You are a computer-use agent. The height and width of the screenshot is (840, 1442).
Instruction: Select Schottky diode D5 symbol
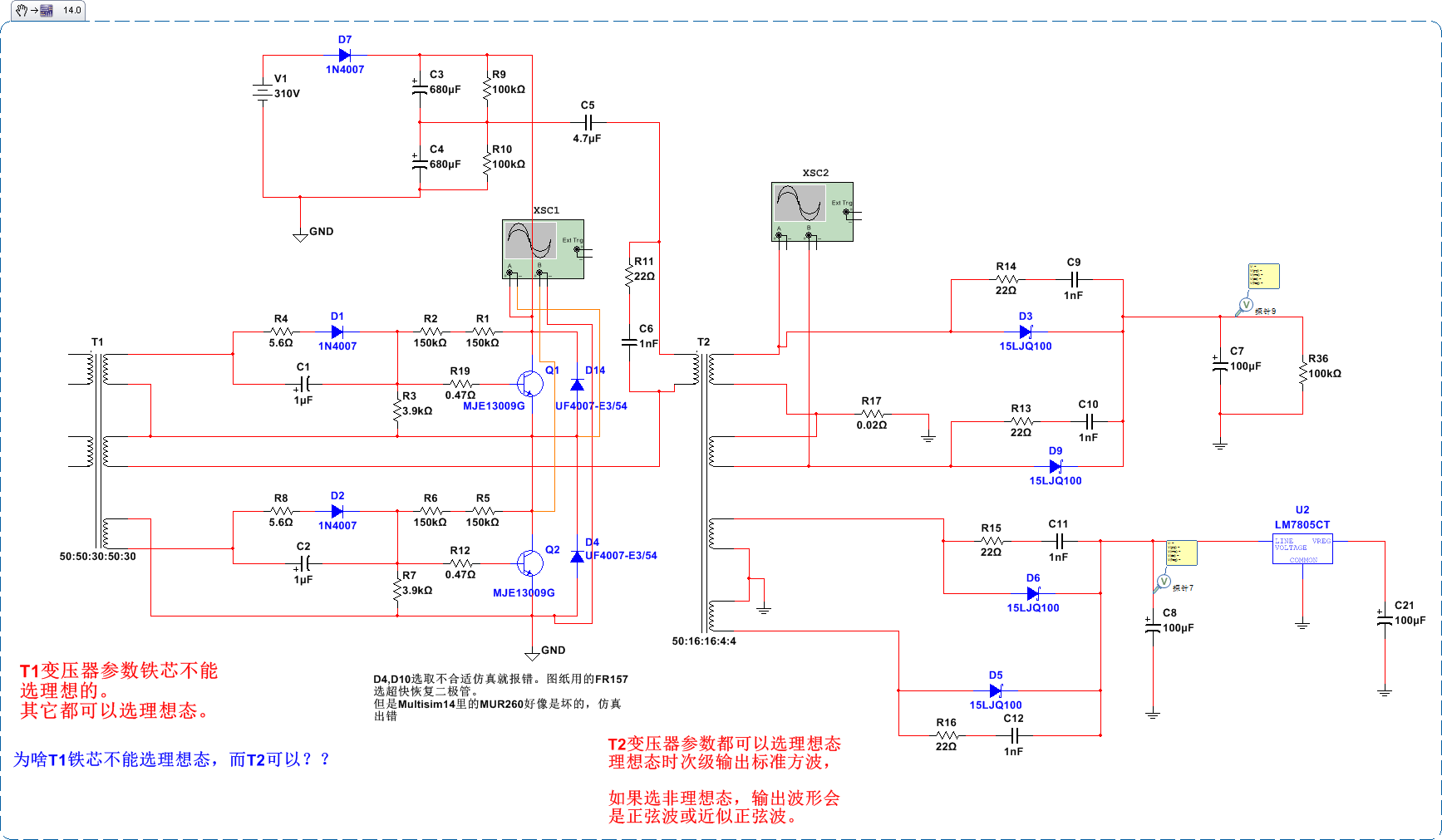click(996, 690)
